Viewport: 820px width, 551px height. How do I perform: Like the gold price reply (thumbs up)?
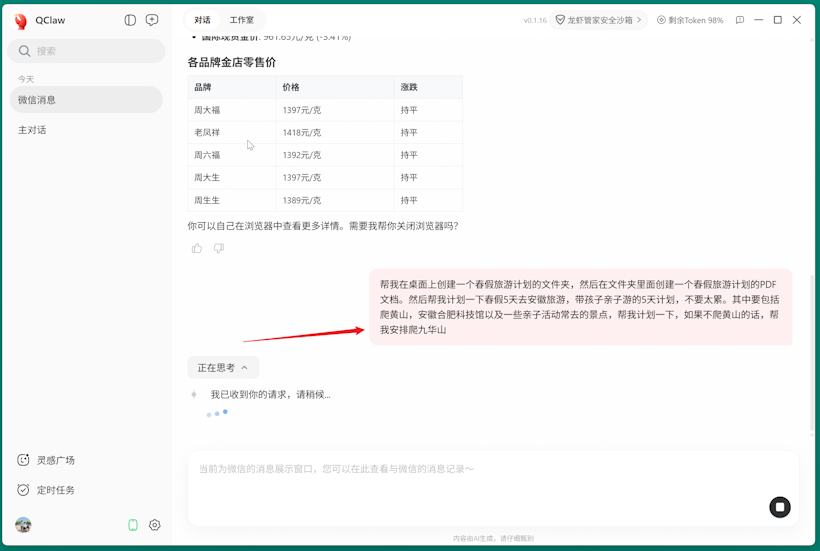197,248
